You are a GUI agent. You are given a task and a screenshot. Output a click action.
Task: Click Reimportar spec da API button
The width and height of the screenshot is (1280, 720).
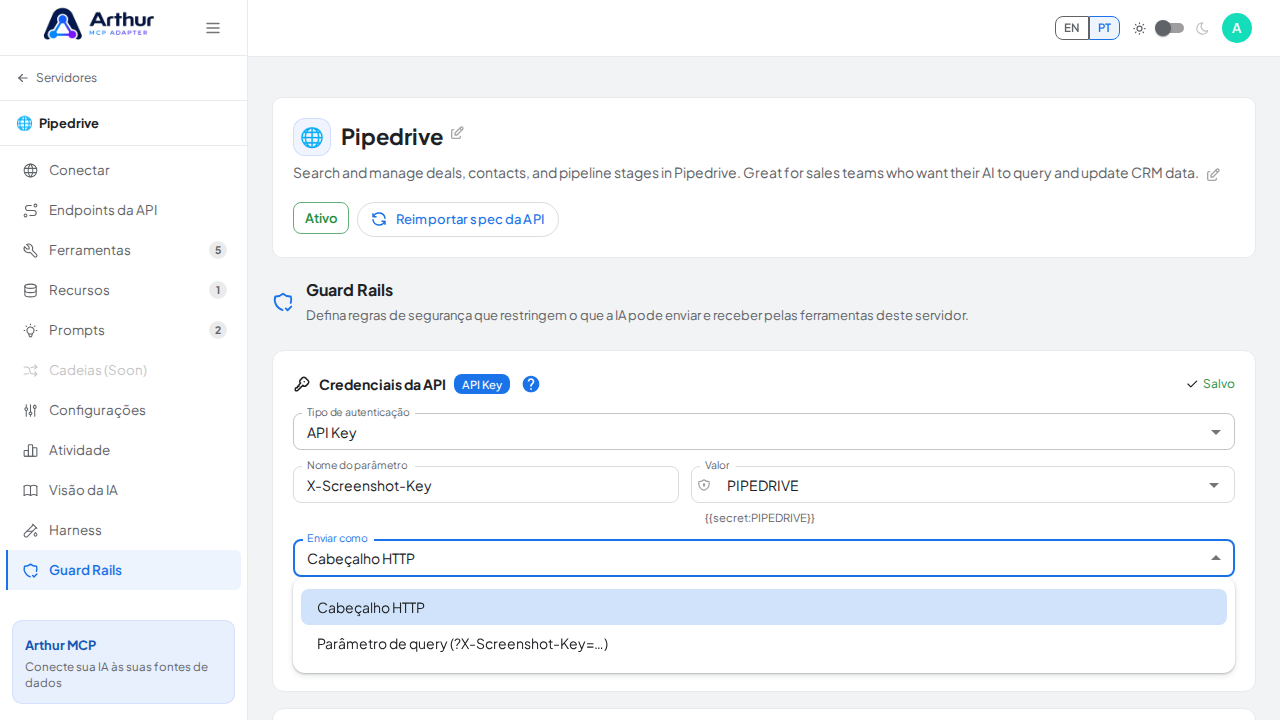tap(458, 219)
